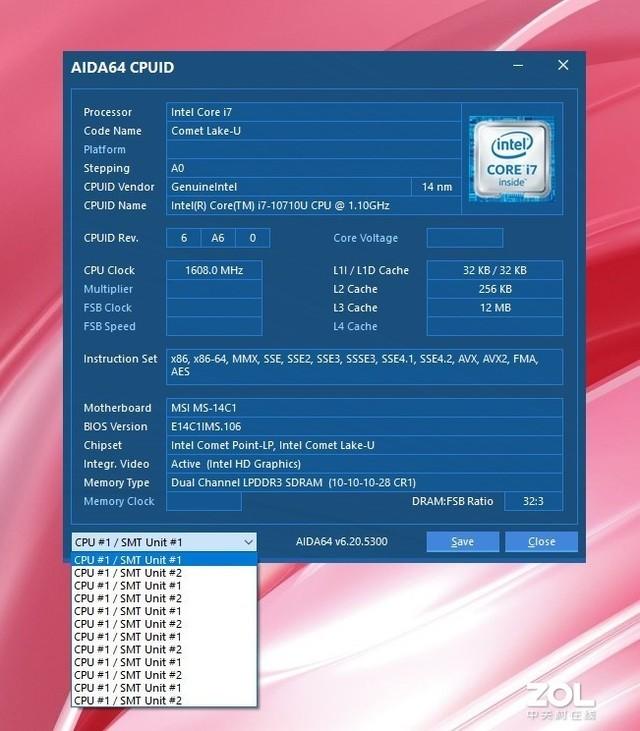Click the 'Comet Lake-U' code name value
The width and height of the screenshot is (640, 731).
coord(314,131)
